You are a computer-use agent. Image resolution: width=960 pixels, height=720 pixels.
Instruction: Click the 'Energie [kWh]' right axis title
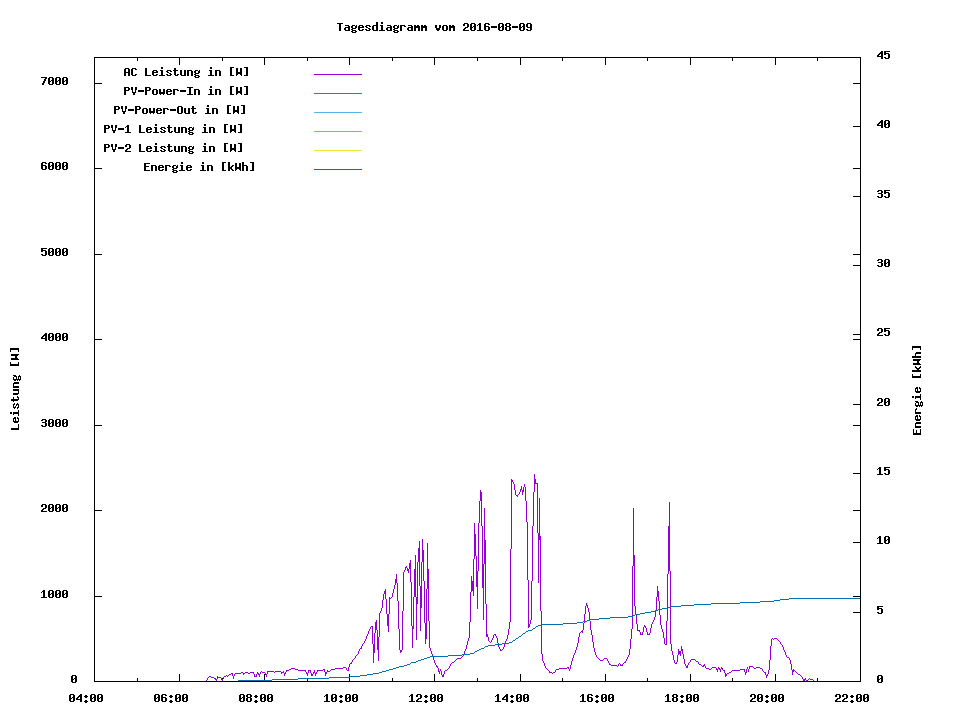click(917, 390)
